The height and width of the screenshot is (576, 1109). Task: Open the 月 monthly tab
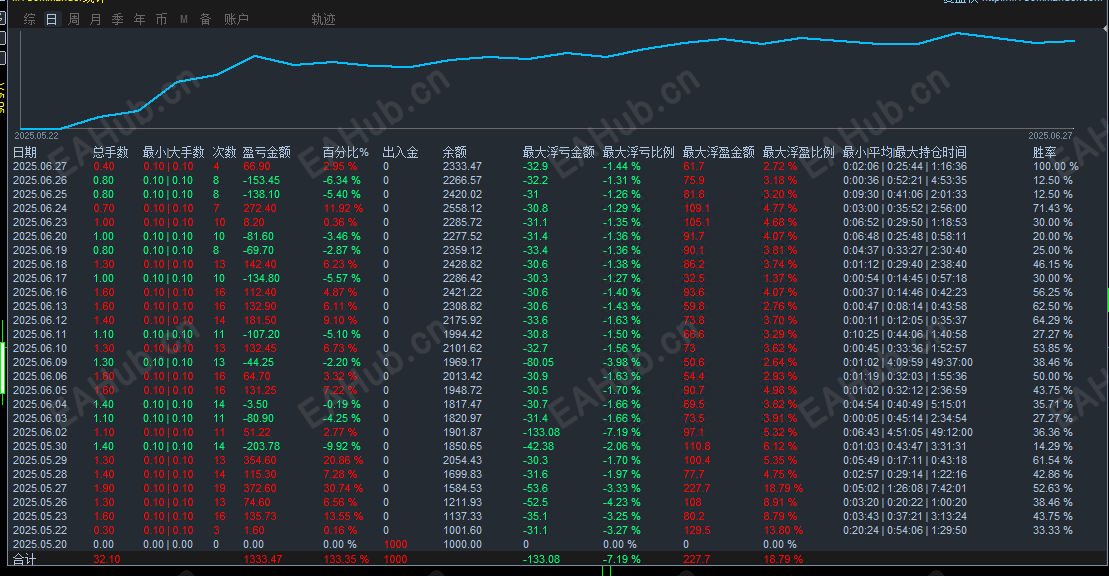click(x=95, y=19)
